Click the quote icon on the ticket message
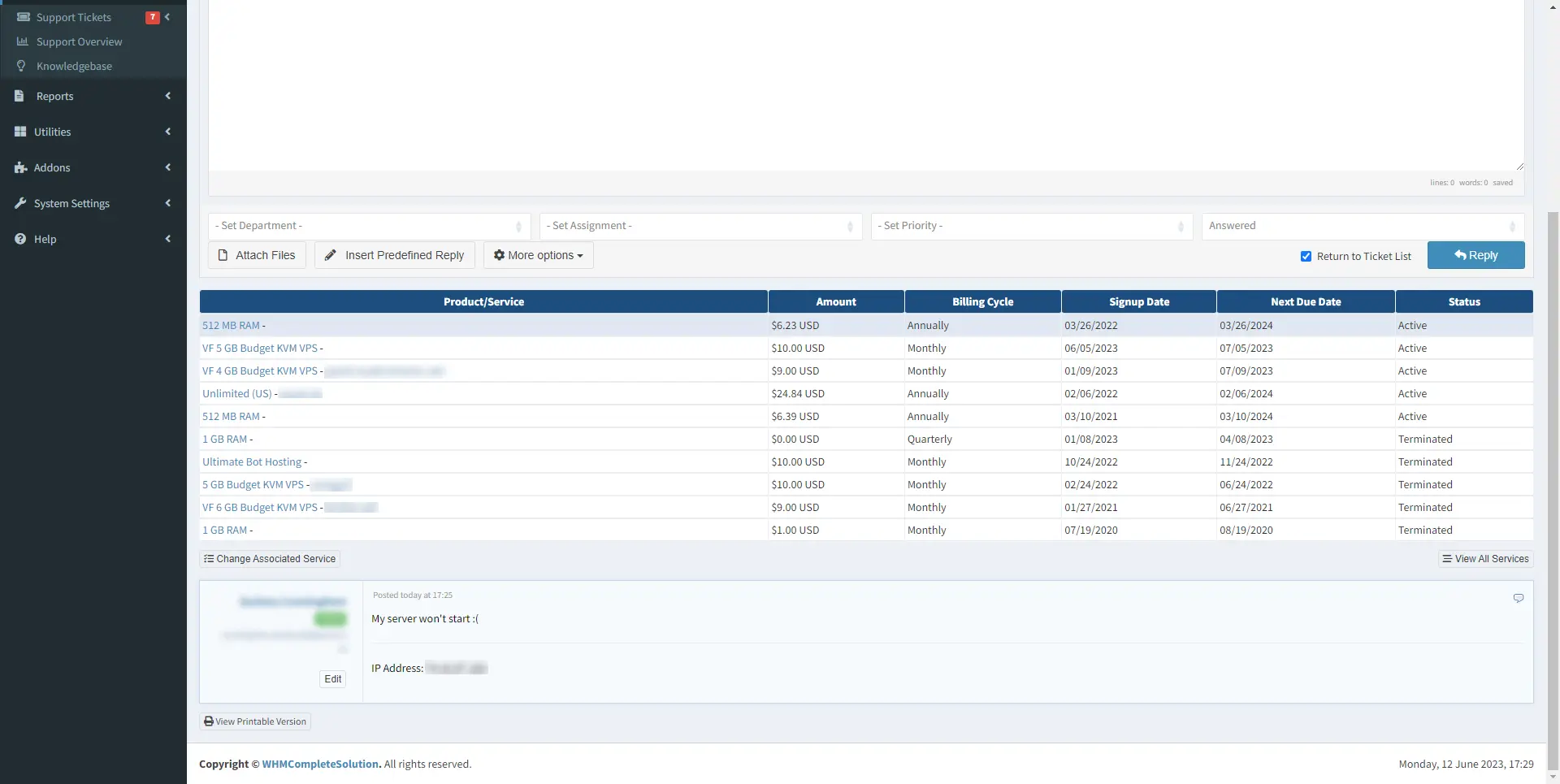This screenshot has width=1560, height=784. (x=1518, y=598)
